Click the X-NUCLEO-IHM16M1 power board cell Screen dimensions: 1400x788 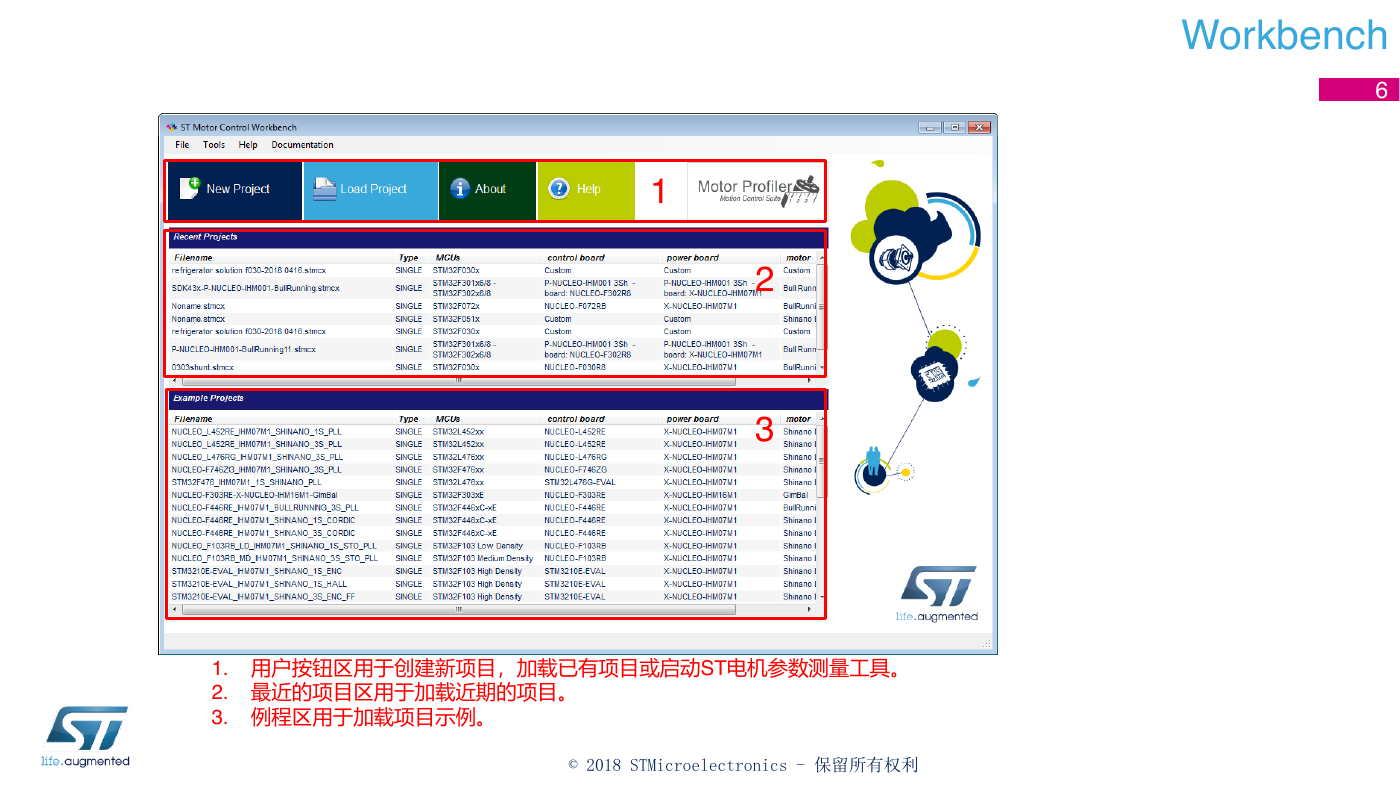point(700,495)
